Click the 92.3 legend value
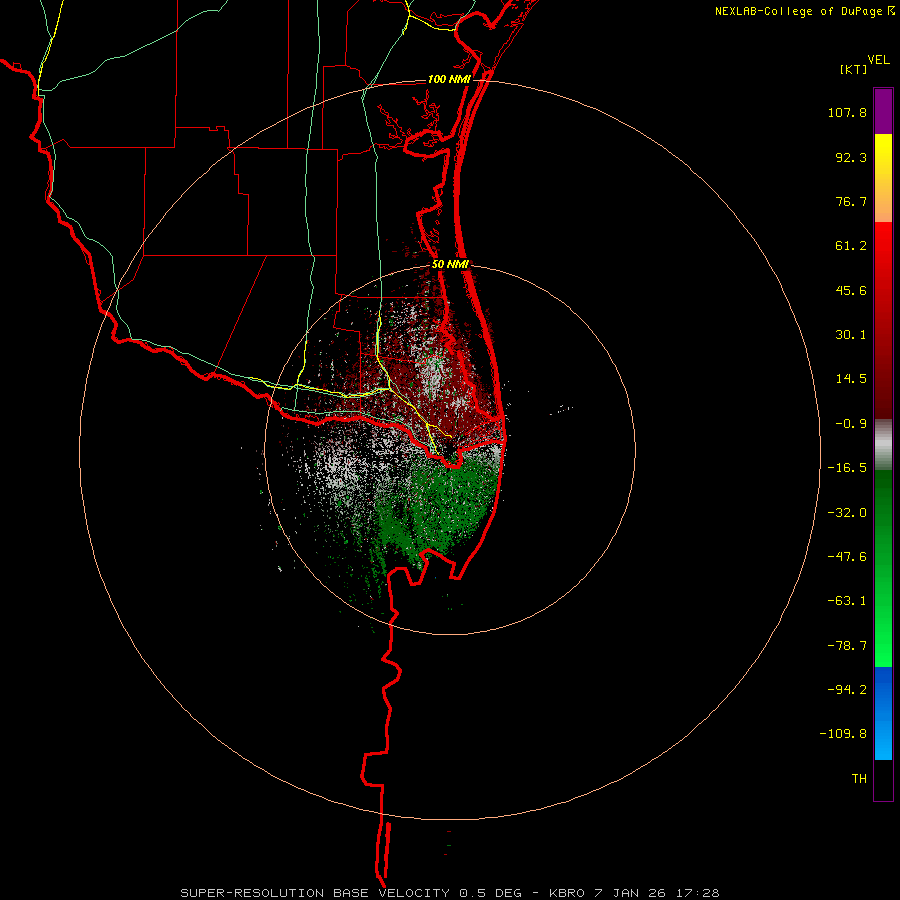900x900 pixels. [x=851, y=157]
